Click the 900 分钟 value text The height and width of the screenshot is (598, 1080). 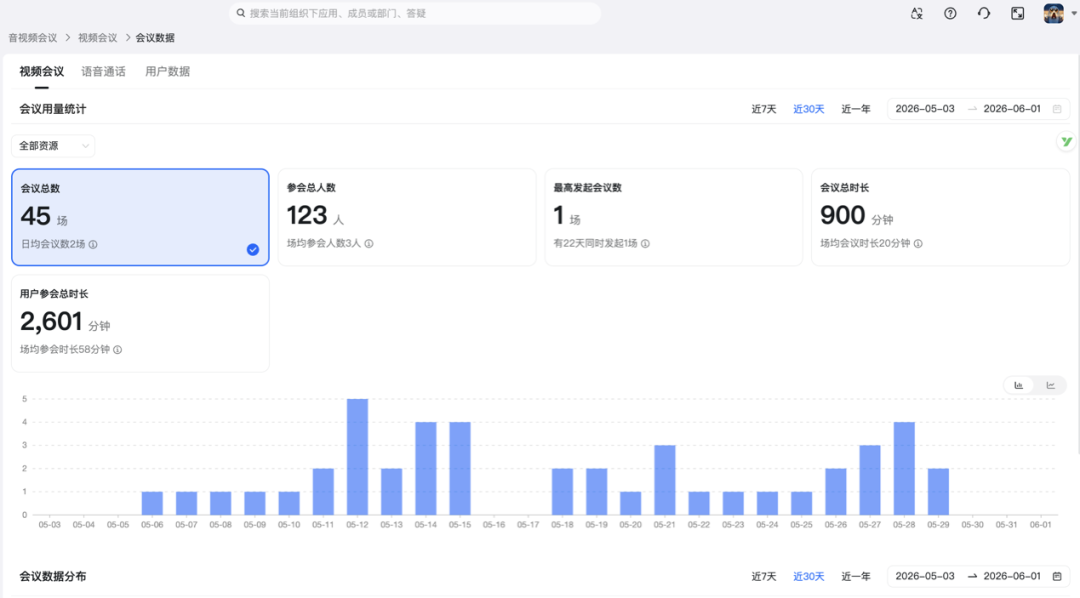point(856,216)
